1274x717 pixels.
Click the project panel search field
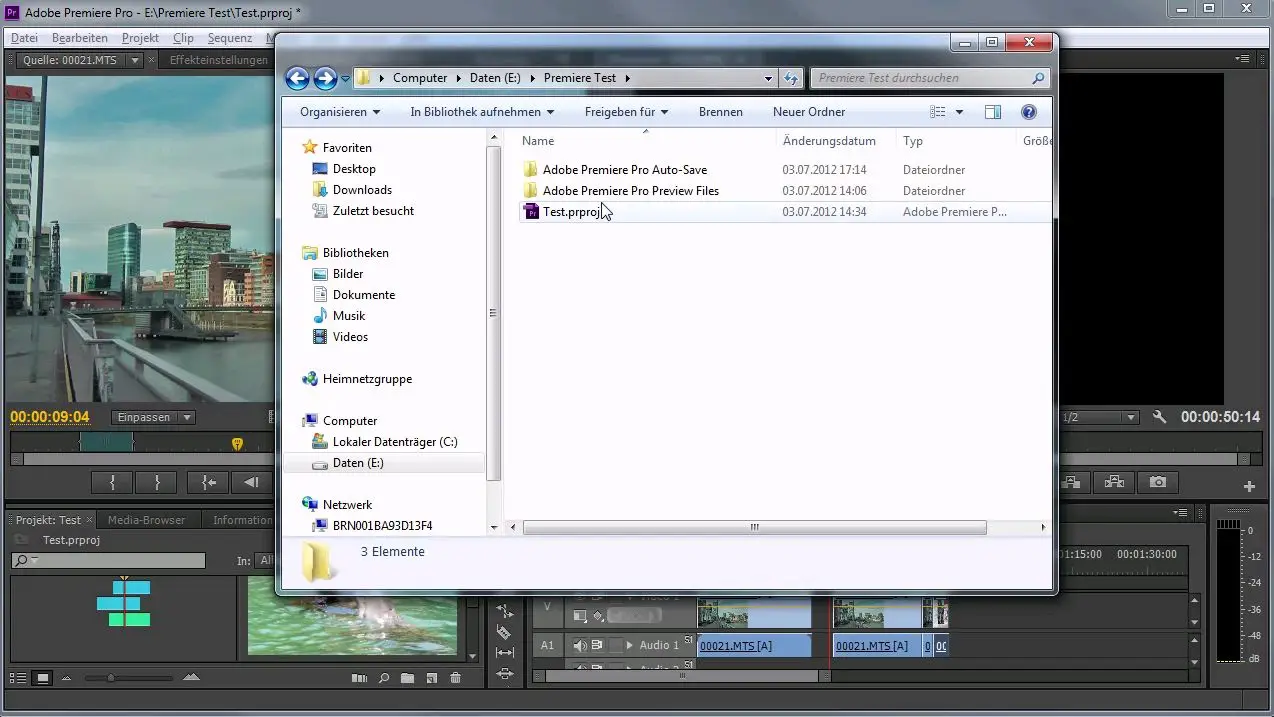tap(108, 561)
